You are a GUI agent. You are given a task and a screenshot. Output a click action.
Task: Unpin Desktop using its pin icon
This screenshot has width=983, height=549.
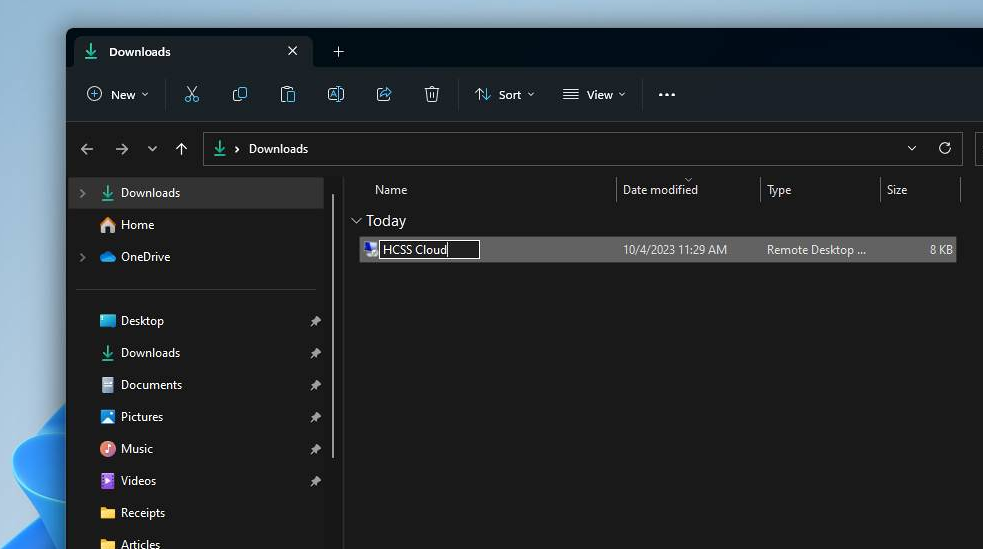tap(315, 322)
